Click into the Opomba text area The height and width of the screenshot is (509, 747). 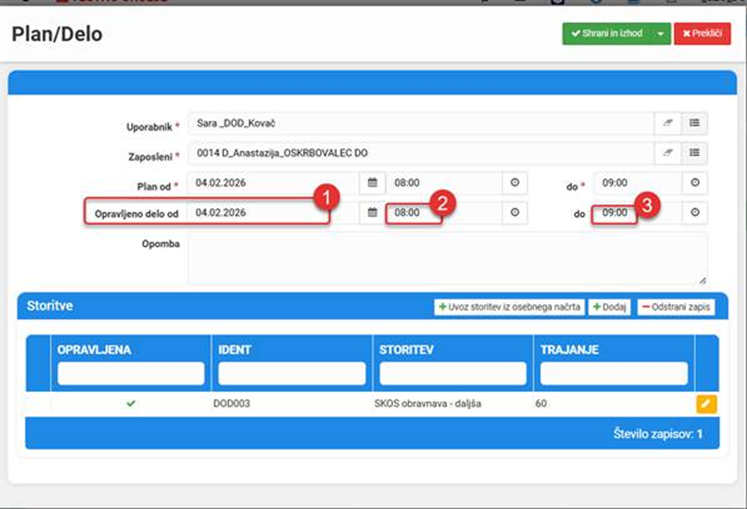click(x=447, y=259)
